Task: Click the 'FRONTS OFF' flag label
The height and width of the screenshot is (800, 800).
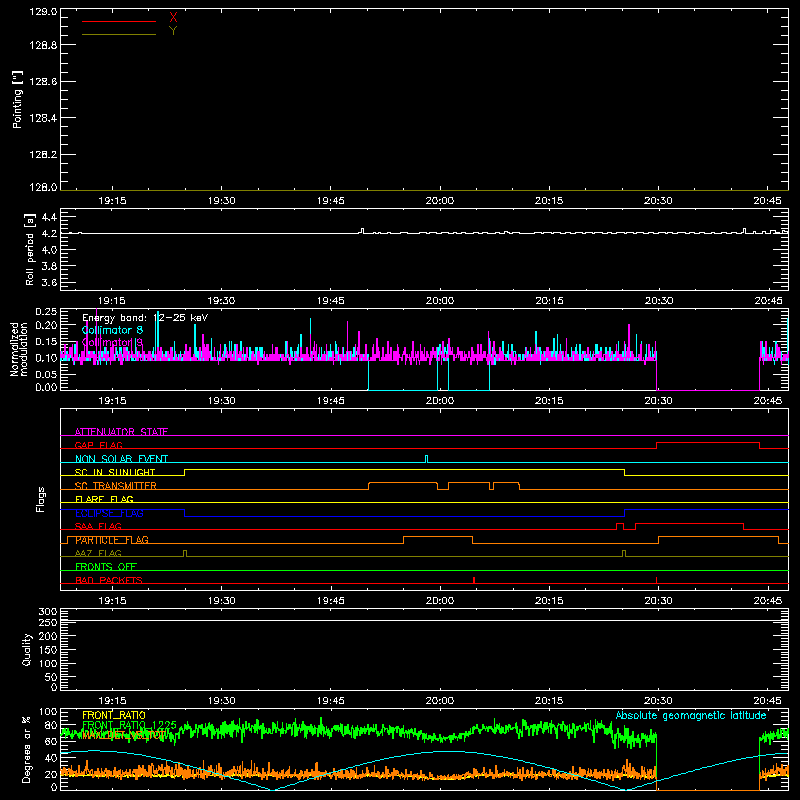Action: [x=106, y=567]
